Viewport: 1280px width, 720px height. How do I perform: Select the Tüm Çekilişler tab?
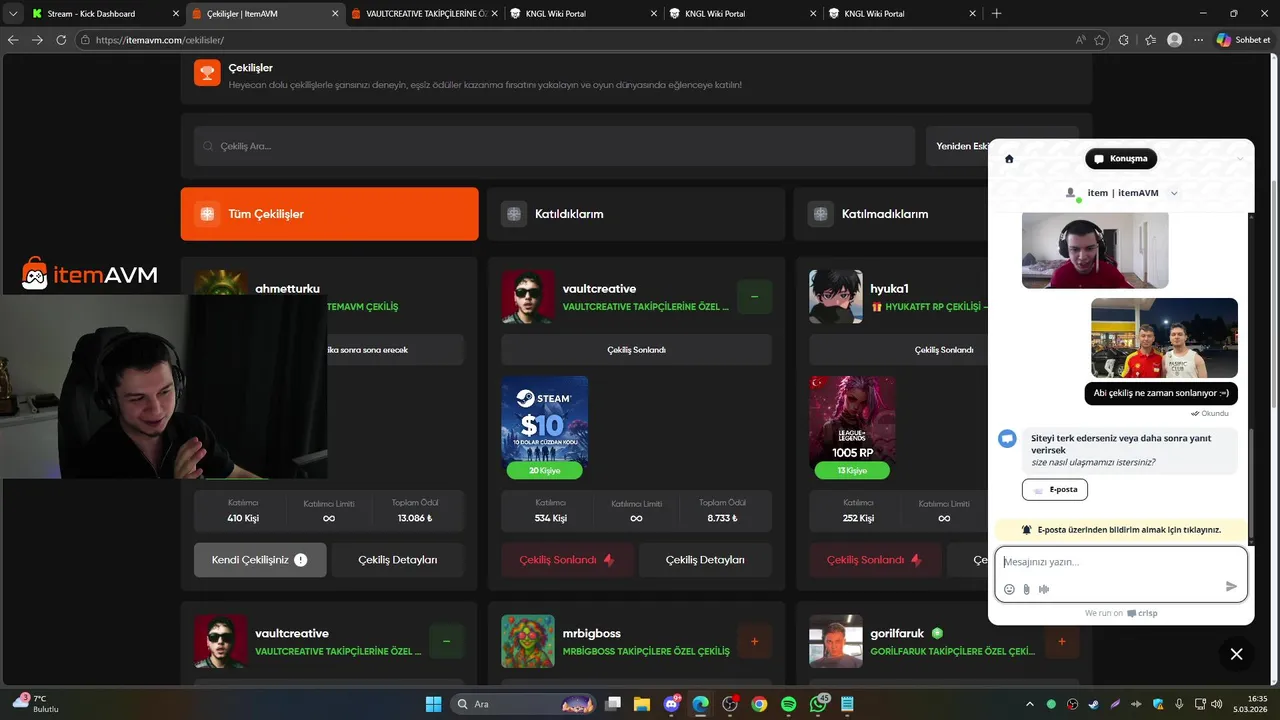(330, 214)
